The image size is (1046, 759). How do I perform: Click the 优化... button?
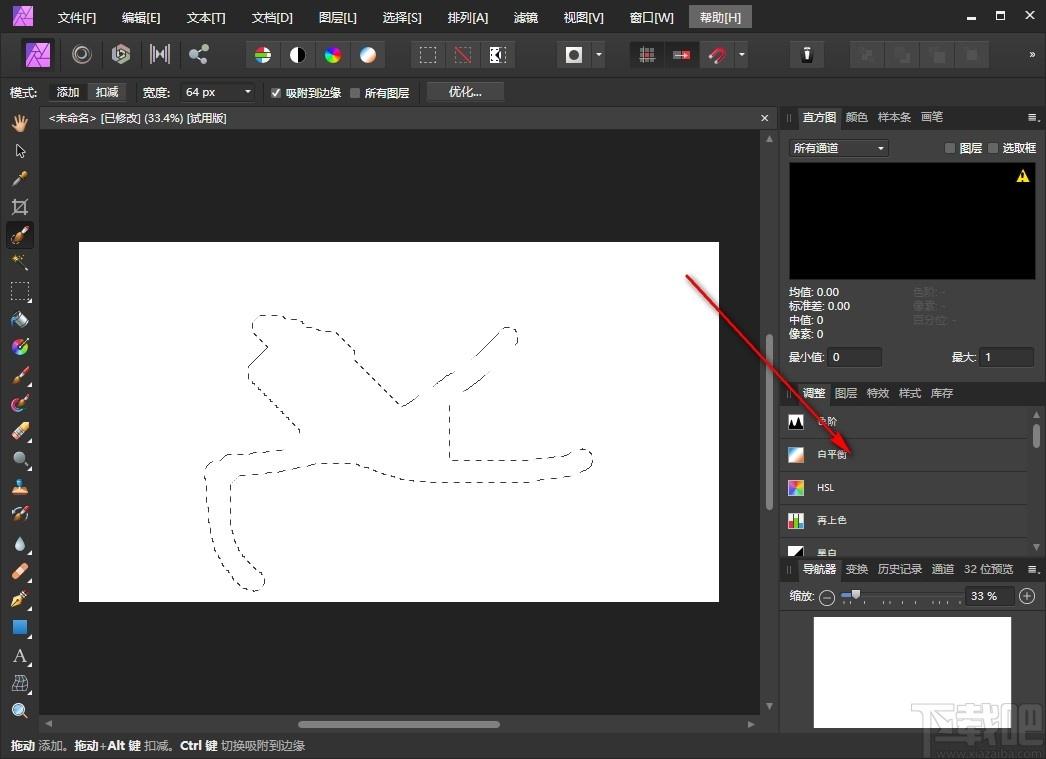pyautogui.click(x=465, y=92)
